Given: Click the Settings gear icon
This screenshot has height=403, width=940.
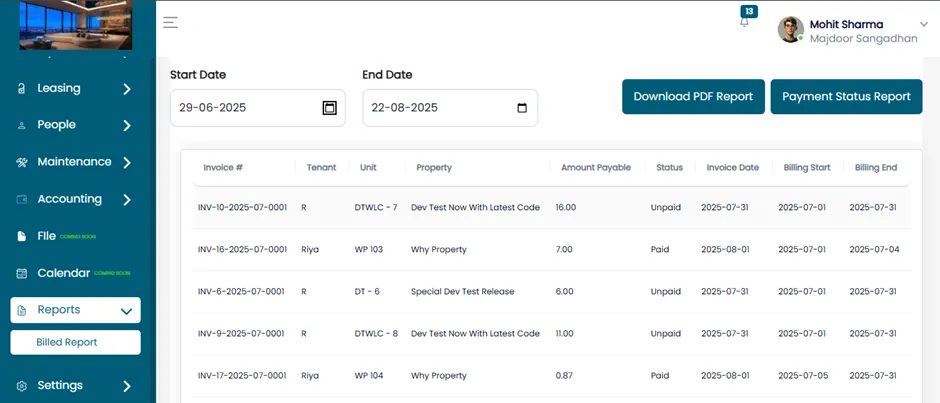Looking at the screenshot, I should (22, 386).
